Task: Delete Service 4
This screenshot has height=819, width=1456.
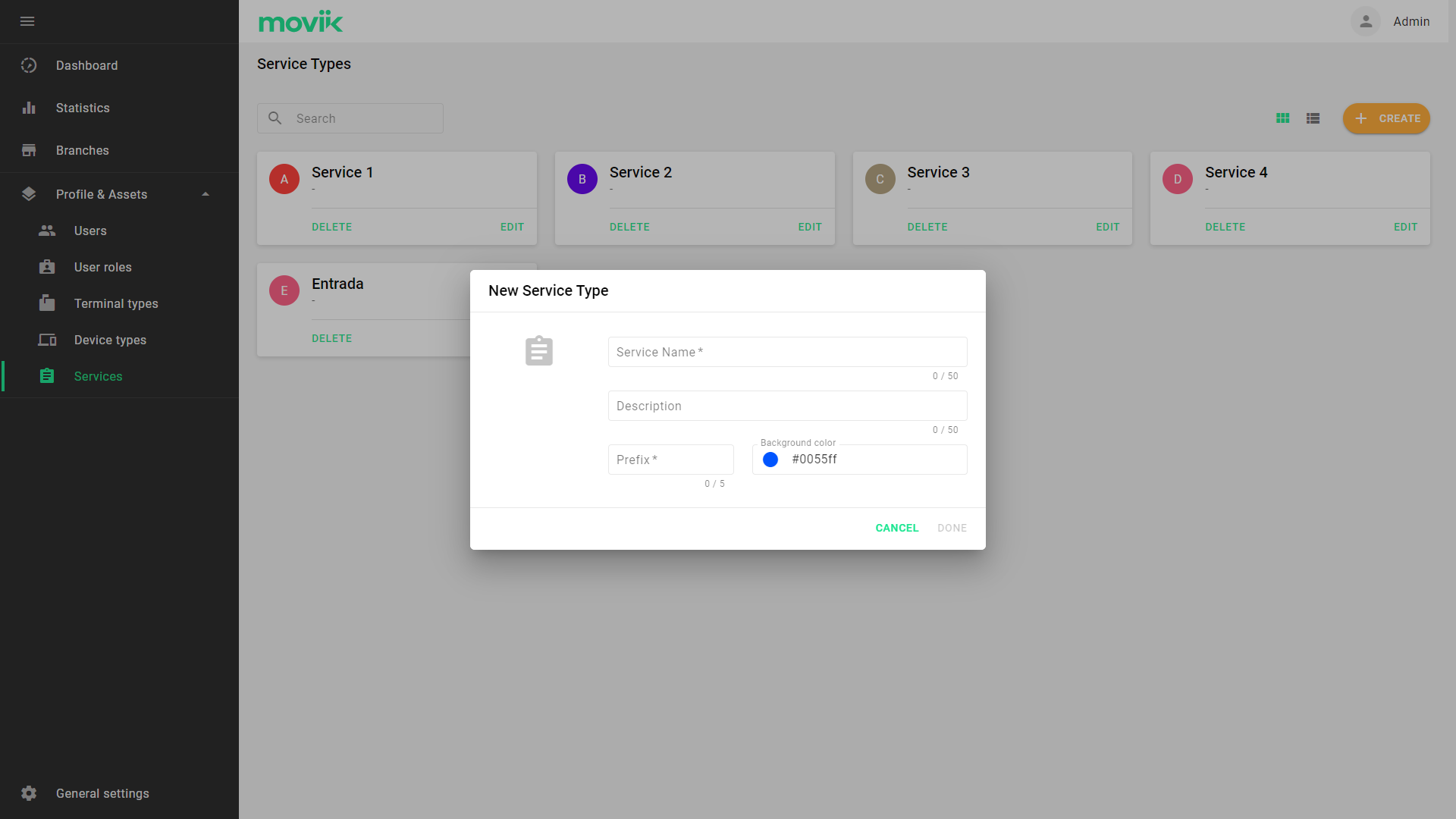Action: (1225, 227)
